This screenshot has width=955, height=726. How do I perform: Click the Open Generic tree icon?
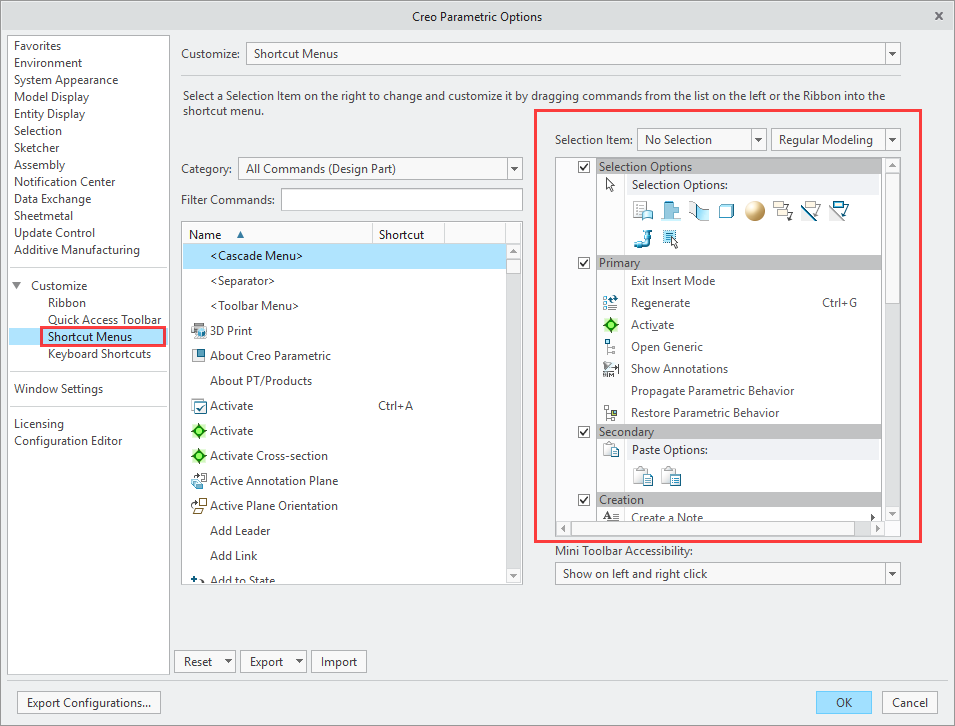[610, 347]
